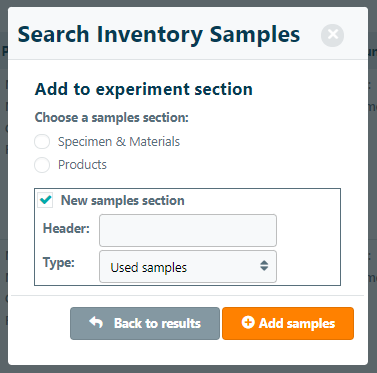The width and height of the screenshot is (377, 373).
Task: Select the Specimen & Materials radio button
Action: tap(42, 142)
